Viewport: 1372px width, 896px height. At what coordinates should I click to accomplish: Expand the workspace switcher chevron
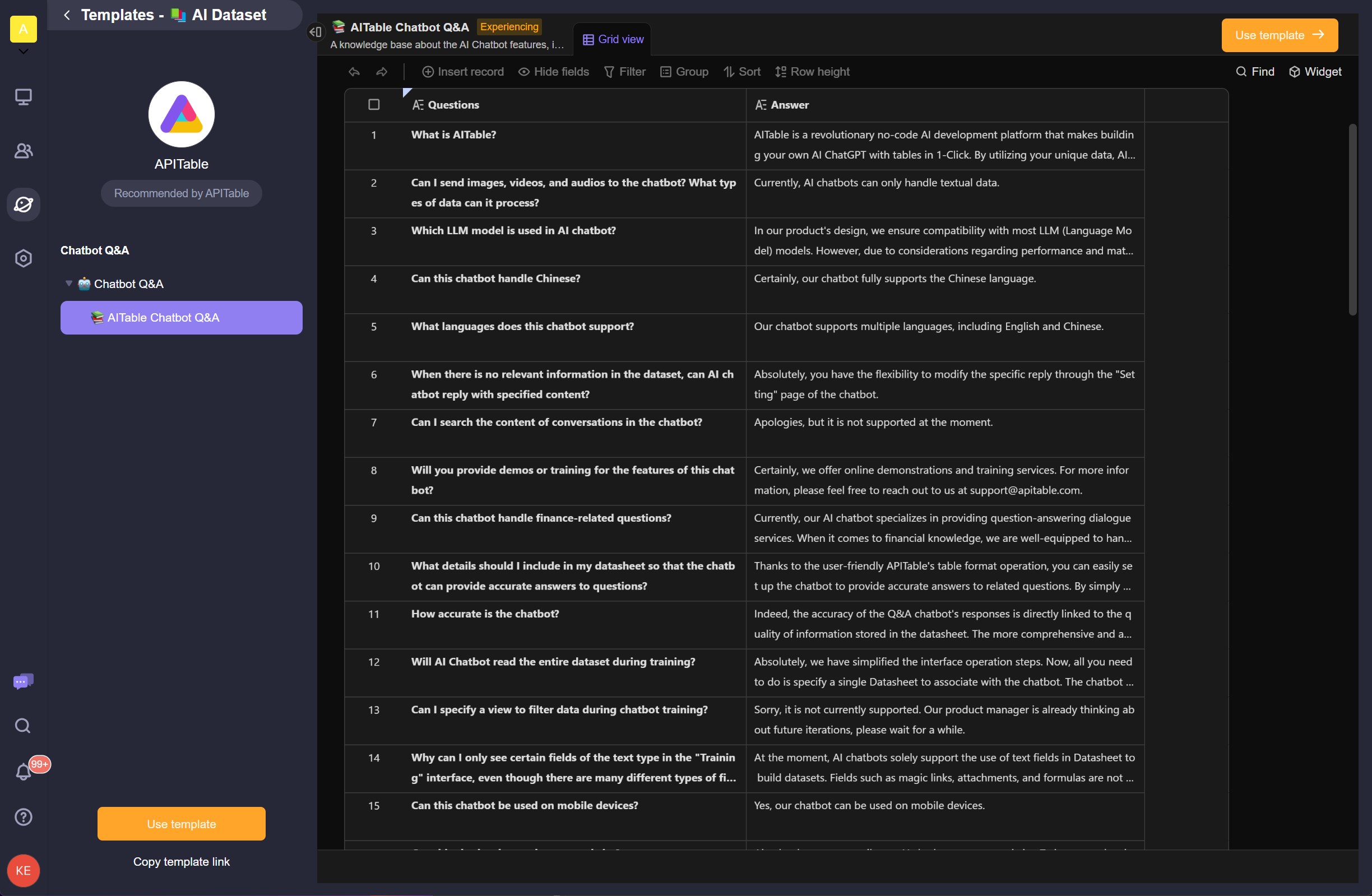24,52
